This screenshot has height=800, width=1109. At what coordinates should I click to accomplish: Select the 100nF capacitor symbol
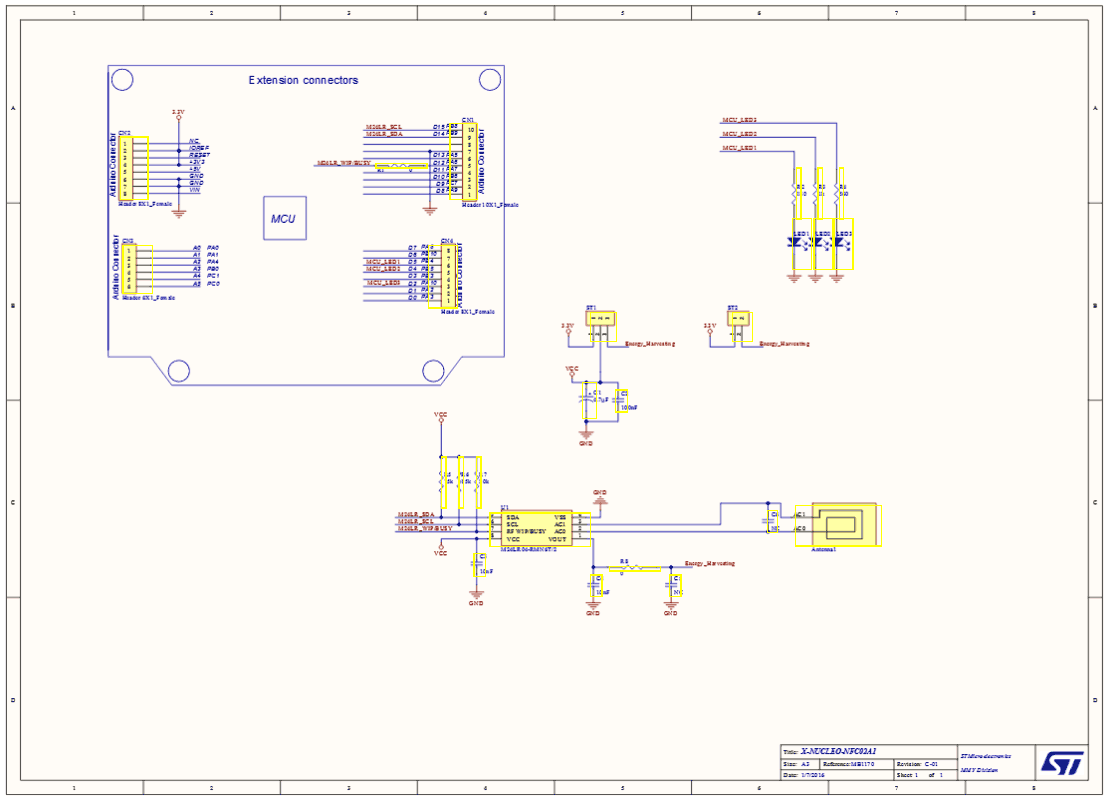622,401
